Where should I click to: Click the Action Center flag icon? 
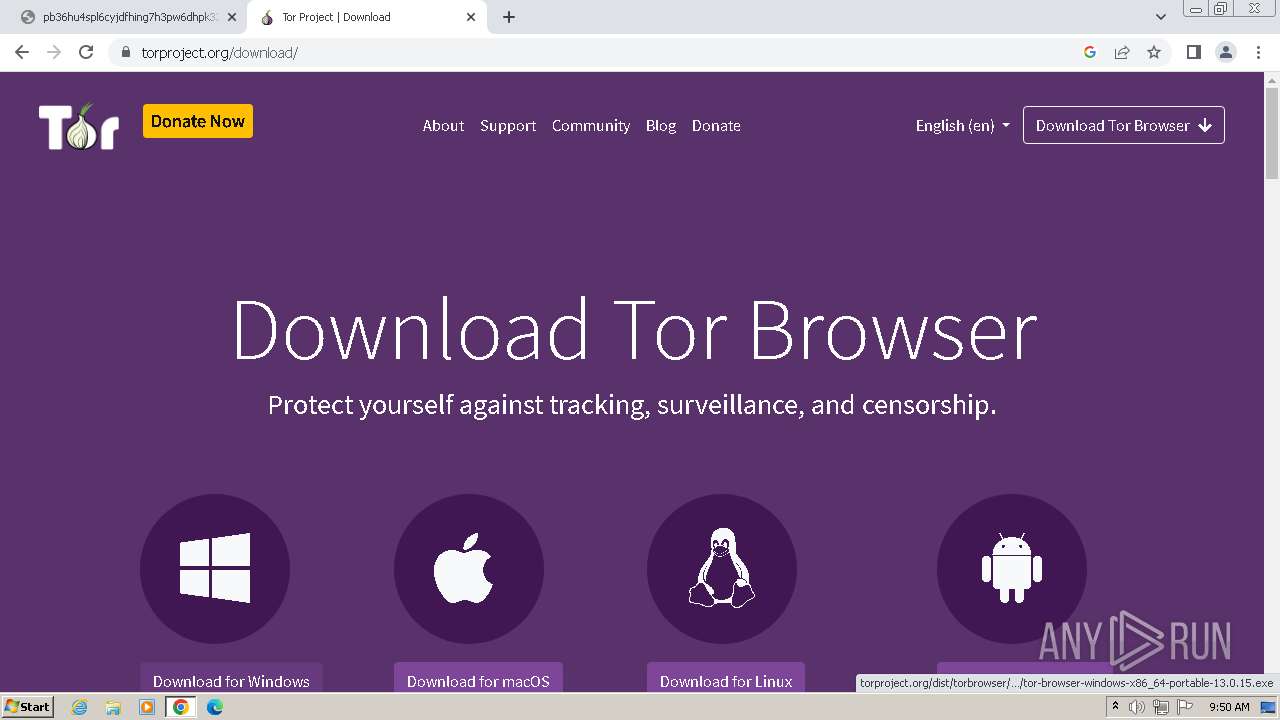(1183, 707)
